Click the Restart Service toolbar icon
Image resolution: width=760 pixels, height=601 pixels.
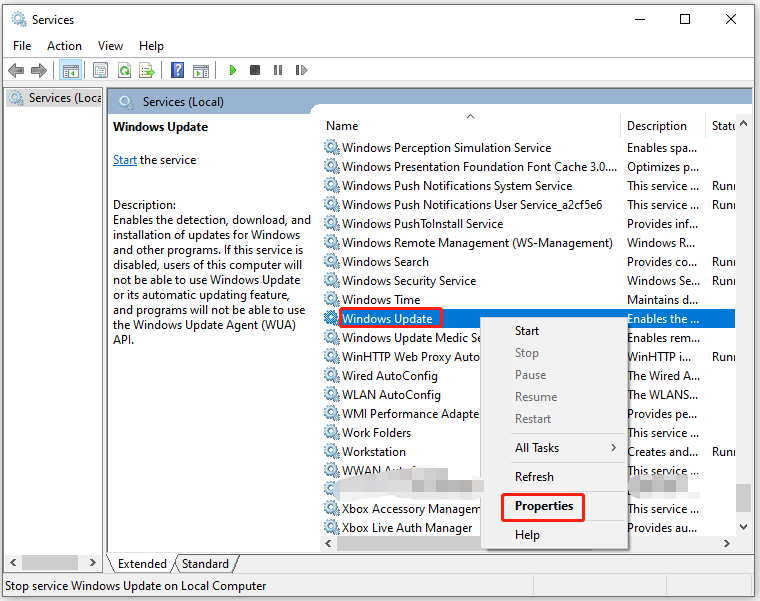(x=301, y=70)
